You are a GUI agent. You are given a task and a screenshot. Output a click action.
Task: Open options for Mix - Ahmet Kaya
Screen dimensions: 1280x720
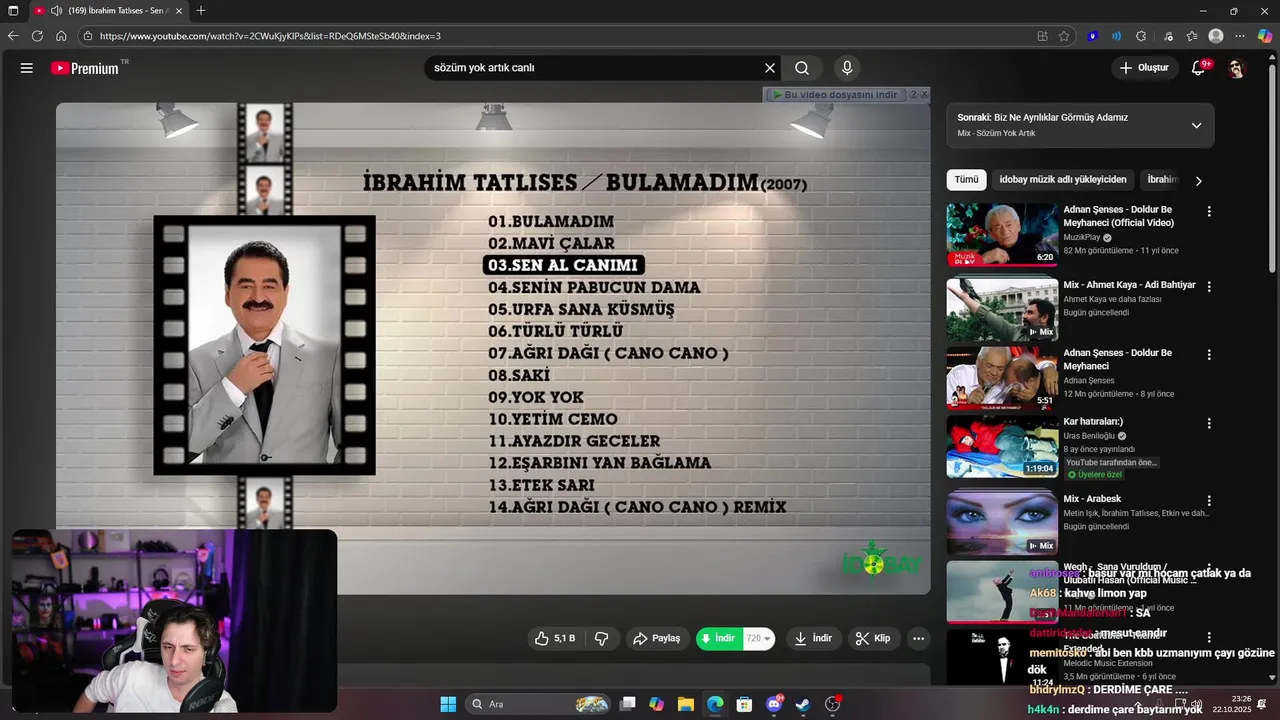[1209, 286]
